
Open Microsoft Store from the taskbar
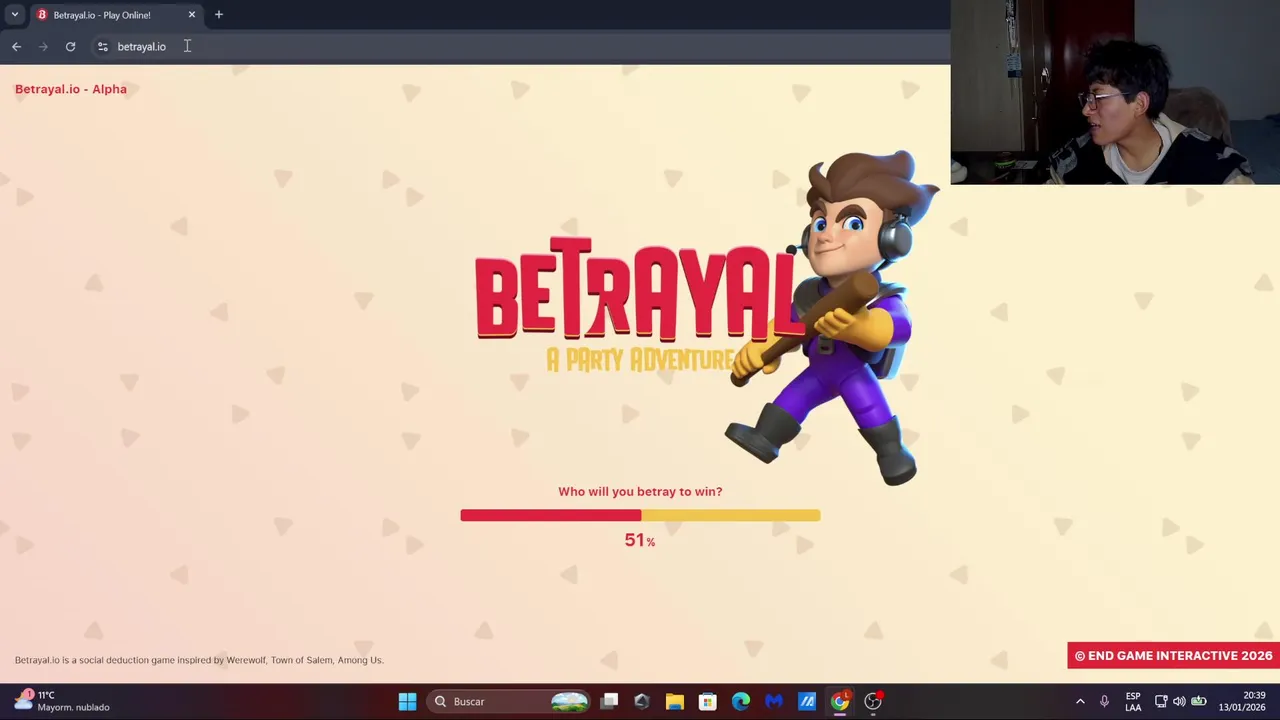(x=708, y=701)
